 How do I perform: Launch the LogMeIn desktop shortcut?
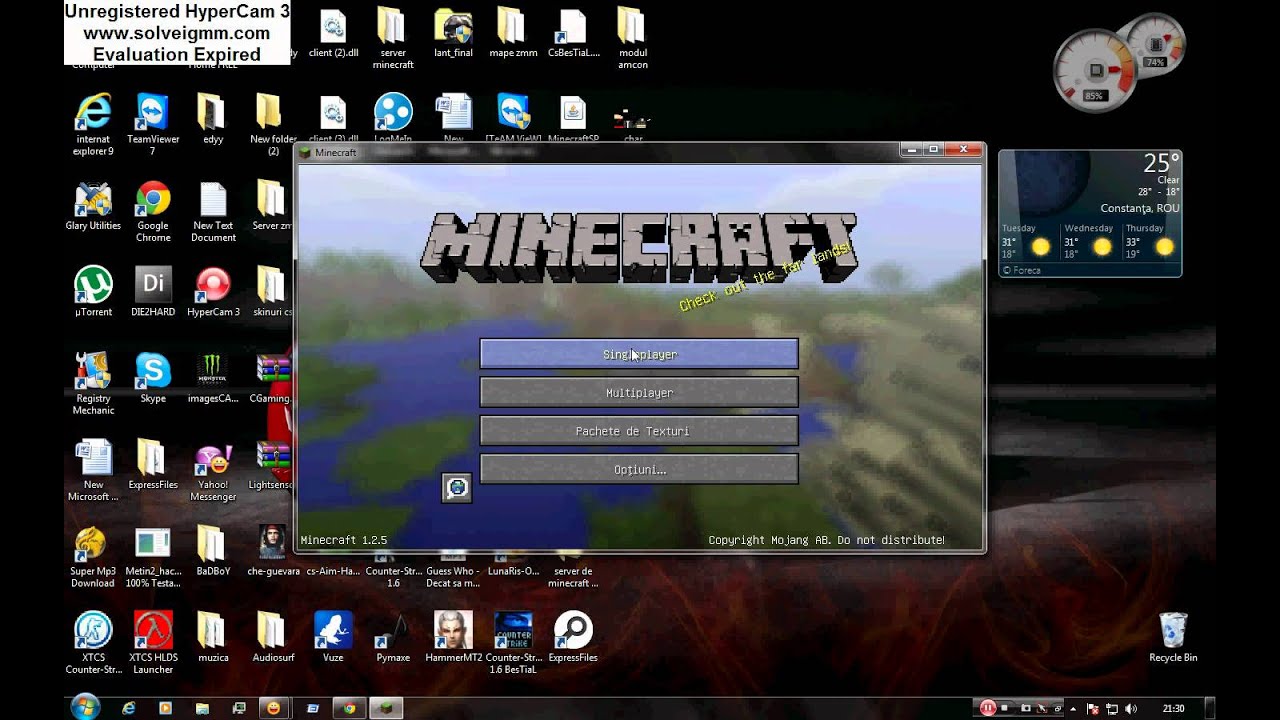coord(393,118)
